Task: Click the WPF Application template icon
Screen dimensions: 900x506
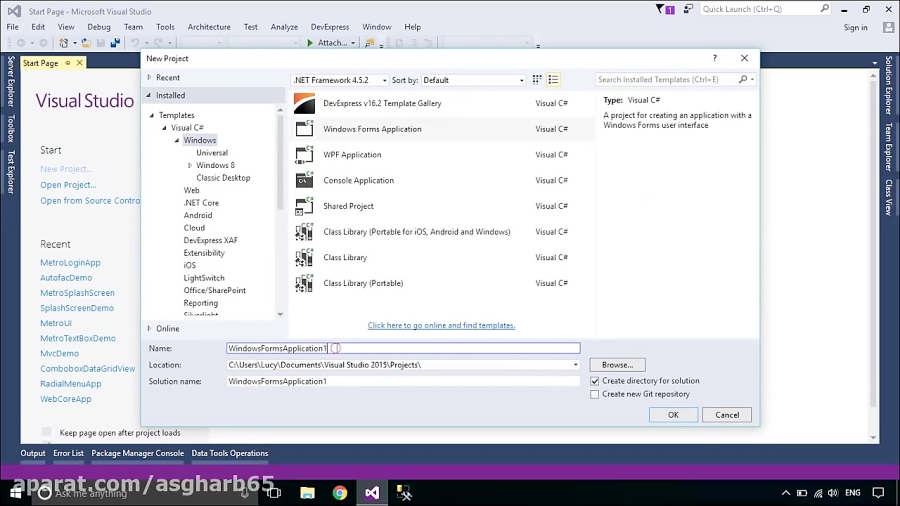Action: tap(305, 155)
